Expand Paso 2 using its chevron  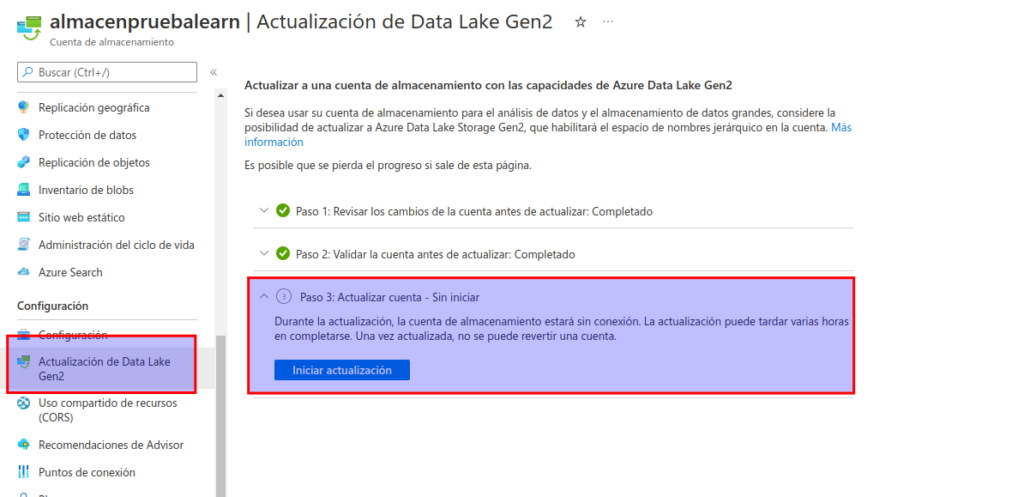(x=264, y=253)
